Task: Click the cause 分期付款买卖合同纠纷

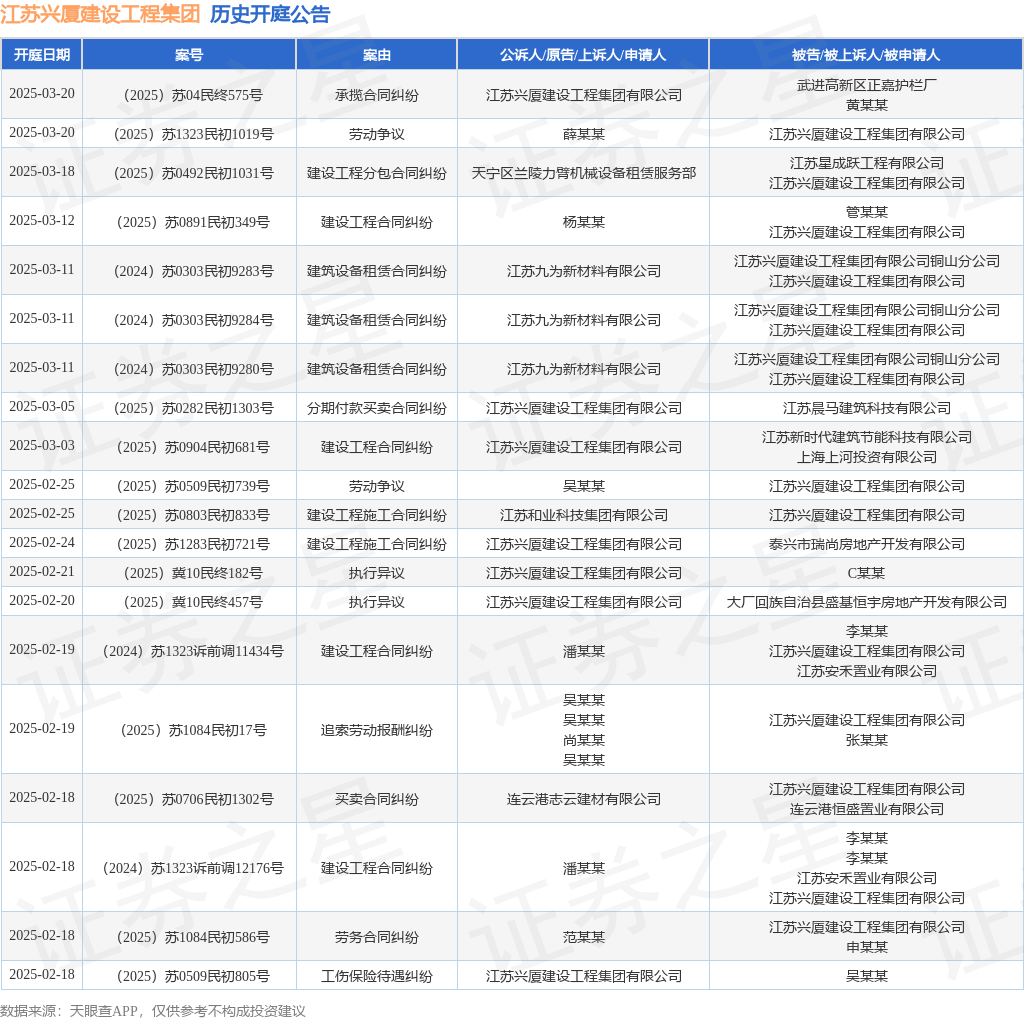Action: [x=377, y=409]
